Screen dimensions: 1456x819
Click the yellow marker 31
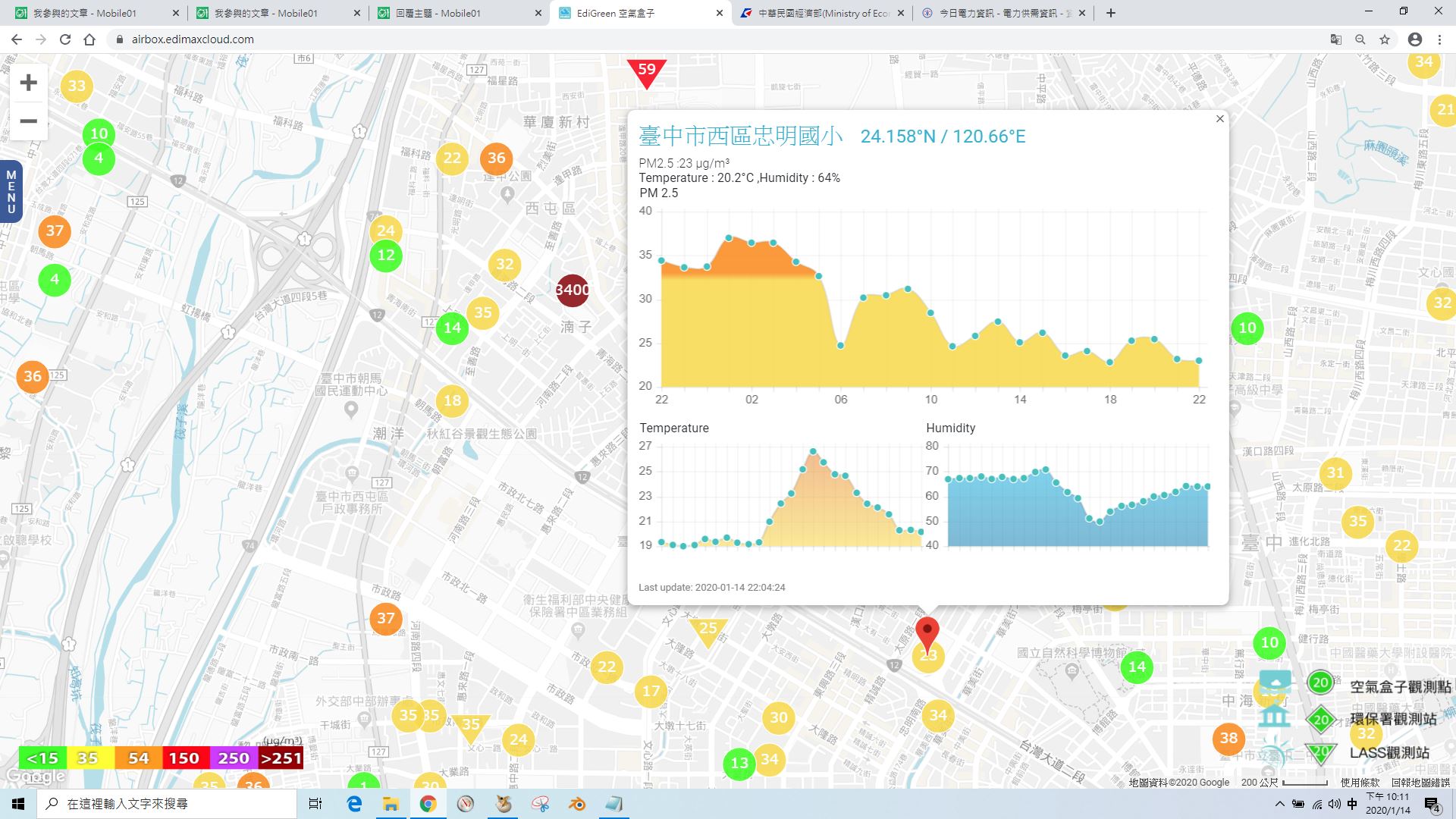(x=1335, y=473)
